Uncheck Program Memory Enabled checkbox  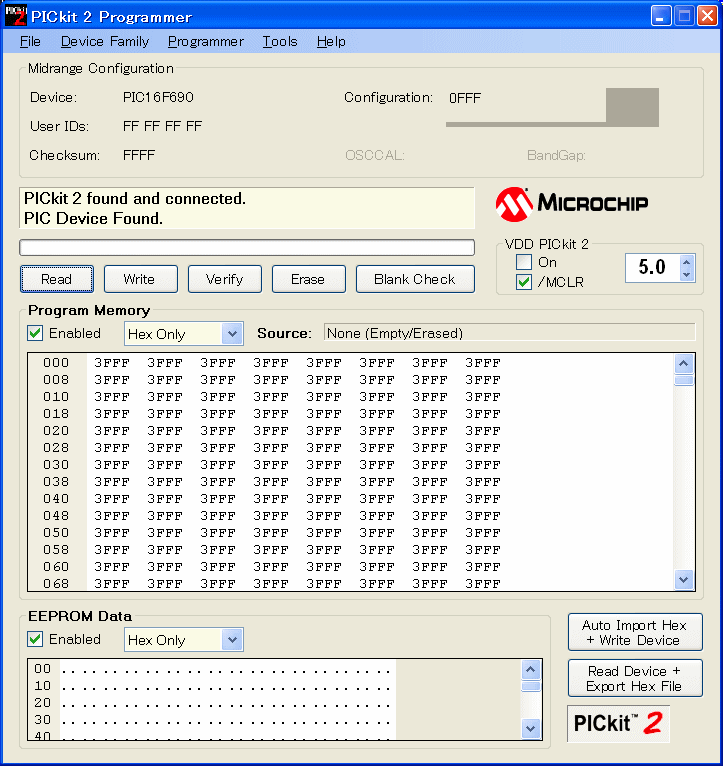[35, 333]
